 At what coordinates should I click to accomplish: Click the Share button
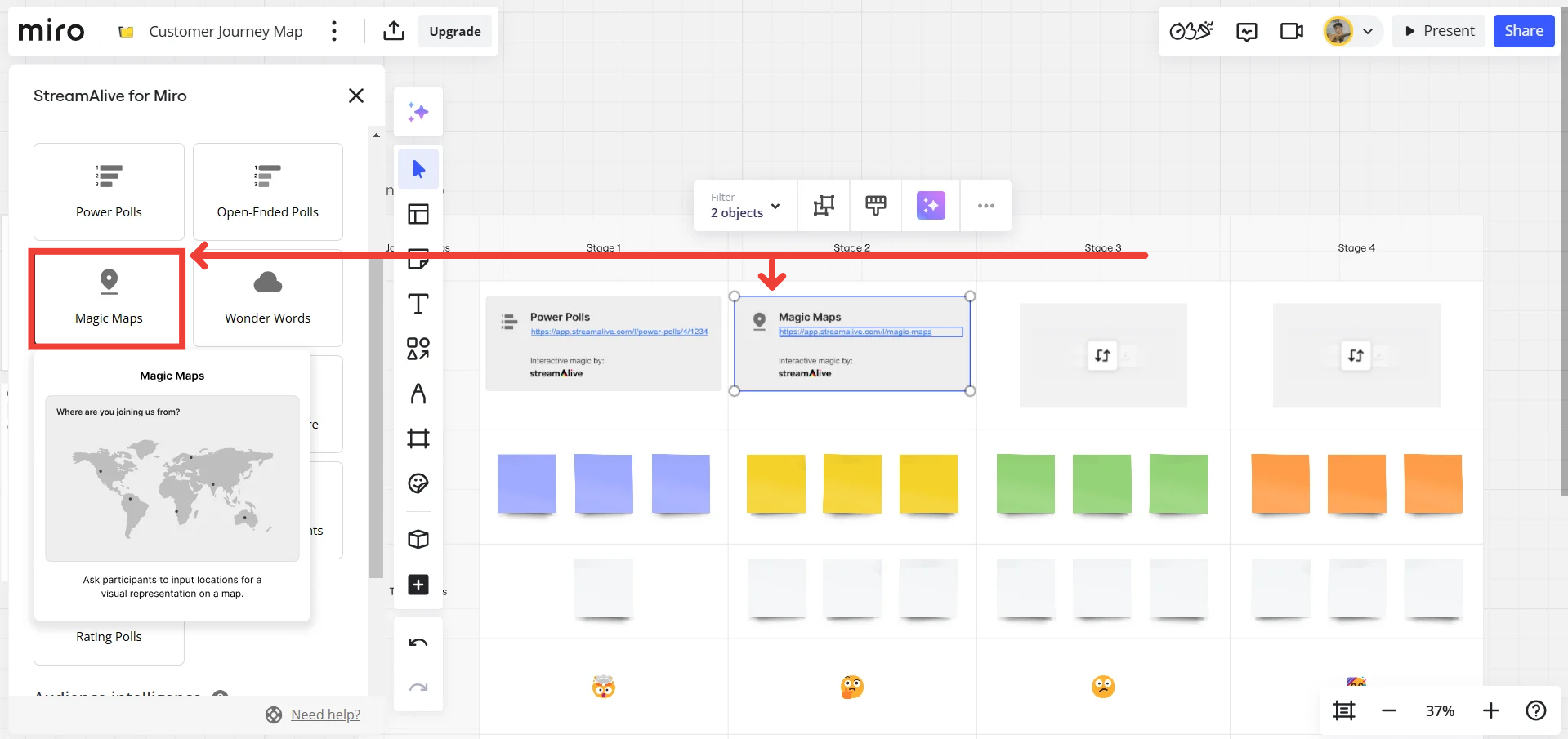click(1524, 31)
